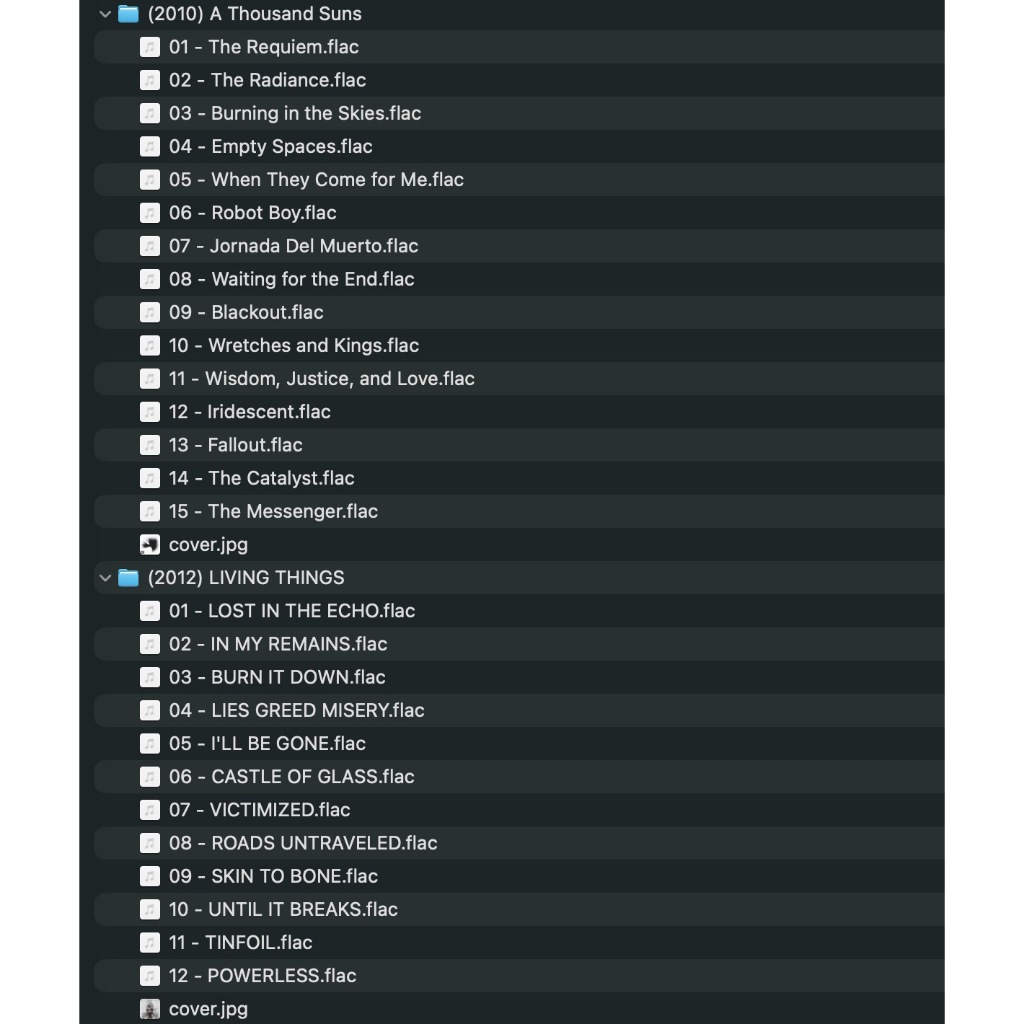Click audio icon of 07 - VICTIMIZED.flac
Viewport: 1024px width, 1024px height.
tap(150, 810)
